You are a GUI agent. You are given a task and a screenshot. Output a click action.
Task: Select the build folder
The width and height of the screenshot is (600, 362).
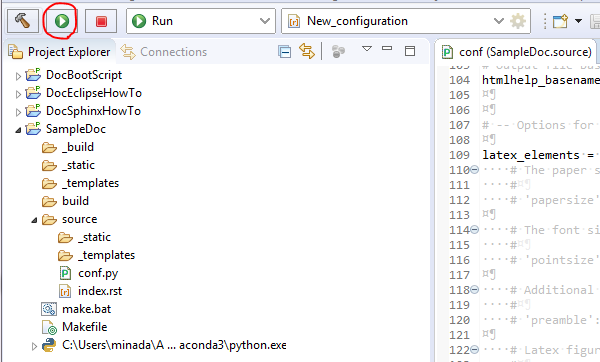coord(75,201)
